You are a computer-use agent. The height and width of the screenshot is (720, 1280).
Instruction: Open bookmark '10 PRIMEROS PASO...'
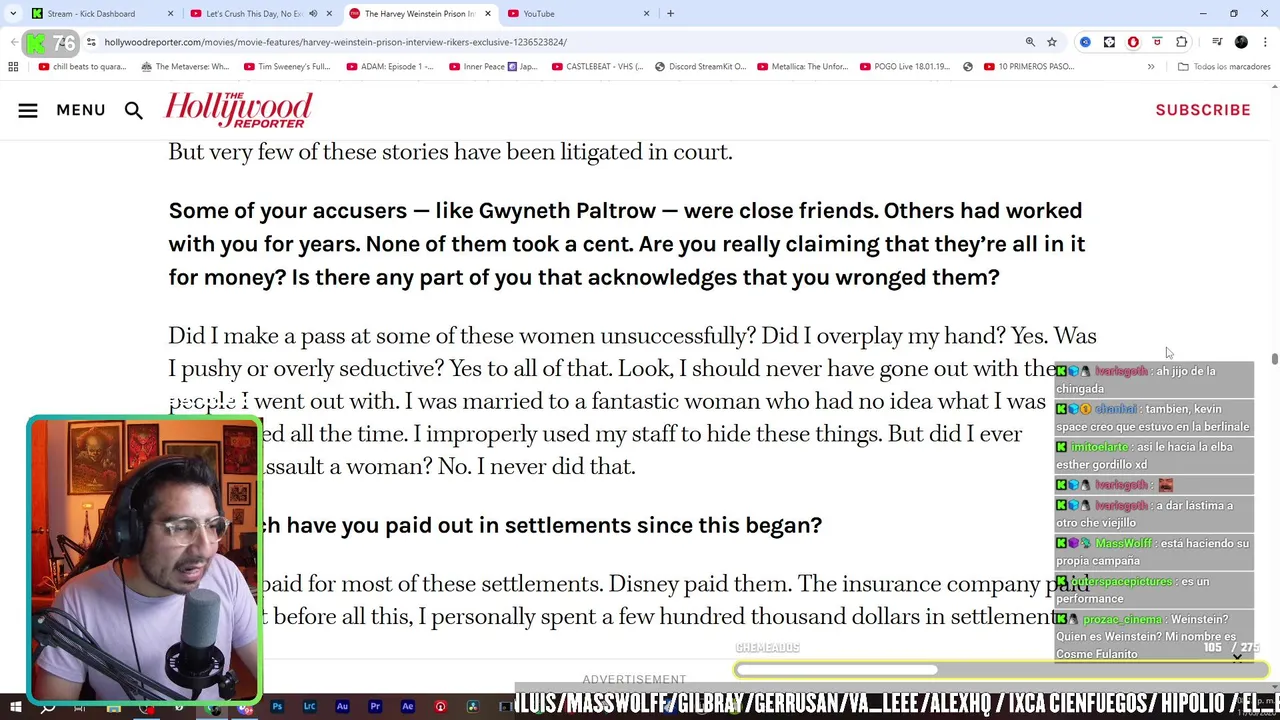tap(1029, 66)
